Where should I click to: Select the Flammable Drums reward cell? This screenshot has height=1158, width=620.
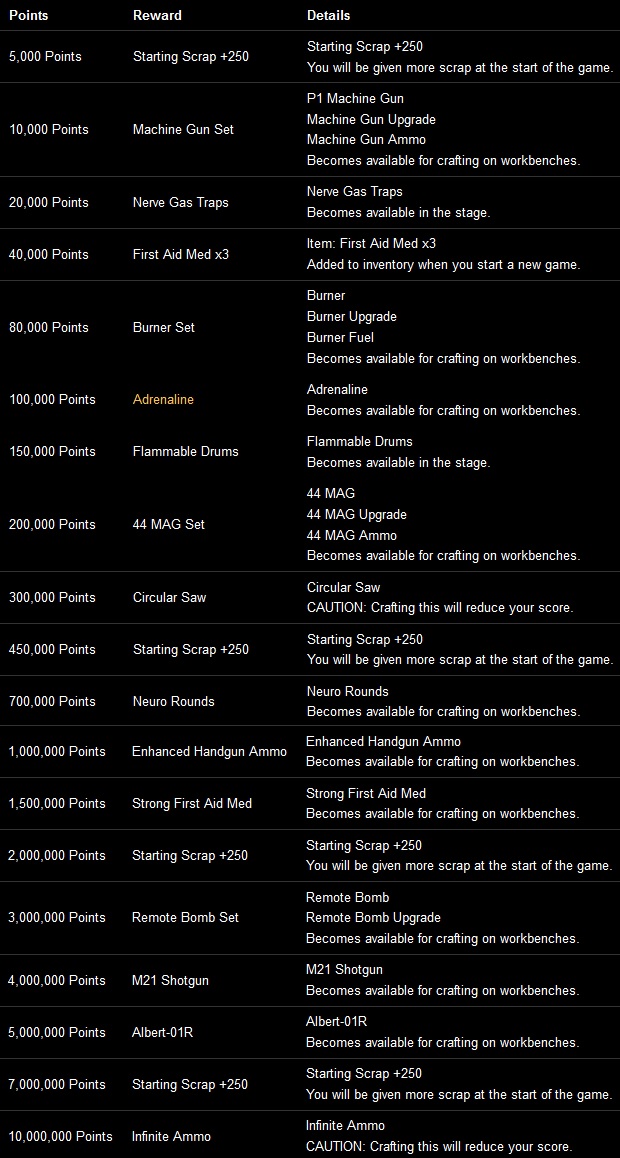pyautogui.click(x=185, y=451)
